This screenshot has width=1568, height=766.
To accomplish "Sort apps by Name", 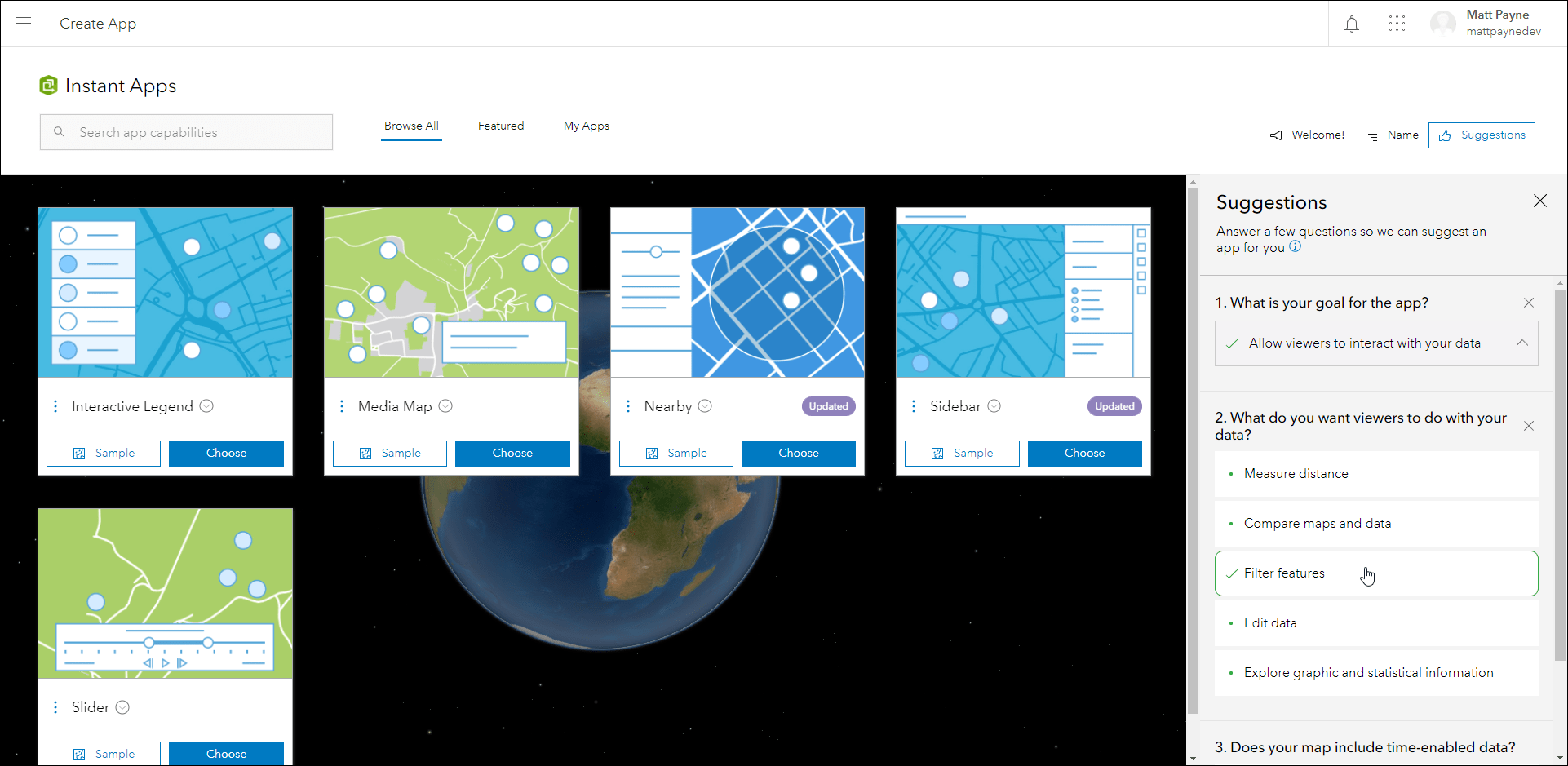I will (x=1402, y=135).
